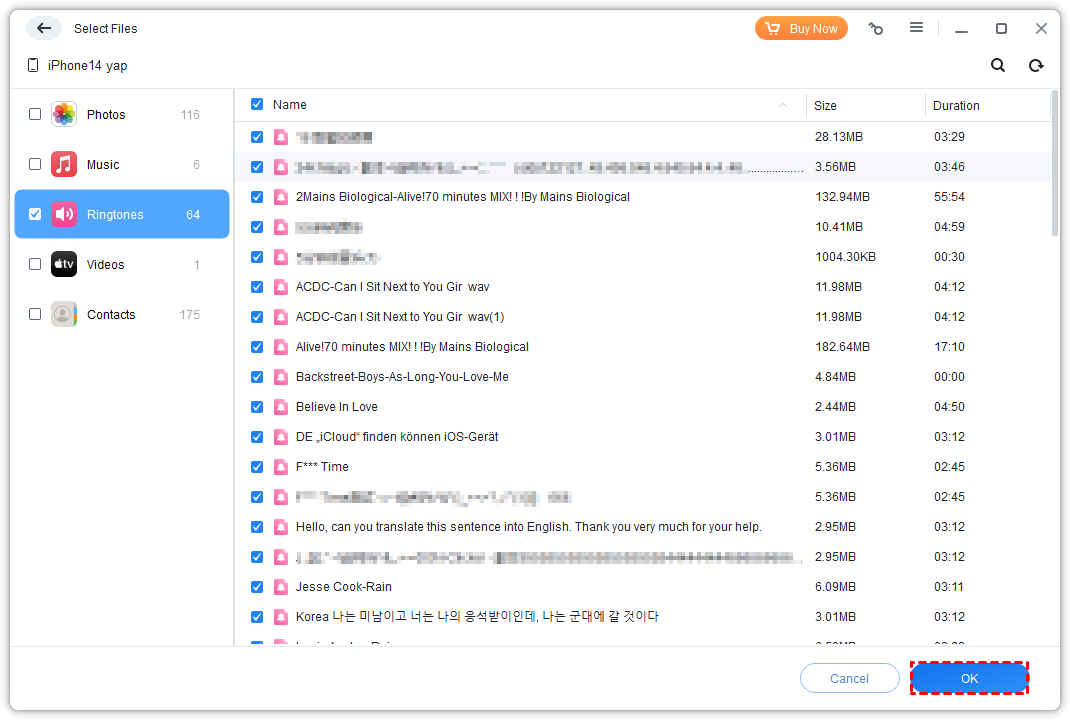The width and height of the screenshot is (1070, 720).
Task: Click the Photos app icon
Action: (x=64, y=114)
